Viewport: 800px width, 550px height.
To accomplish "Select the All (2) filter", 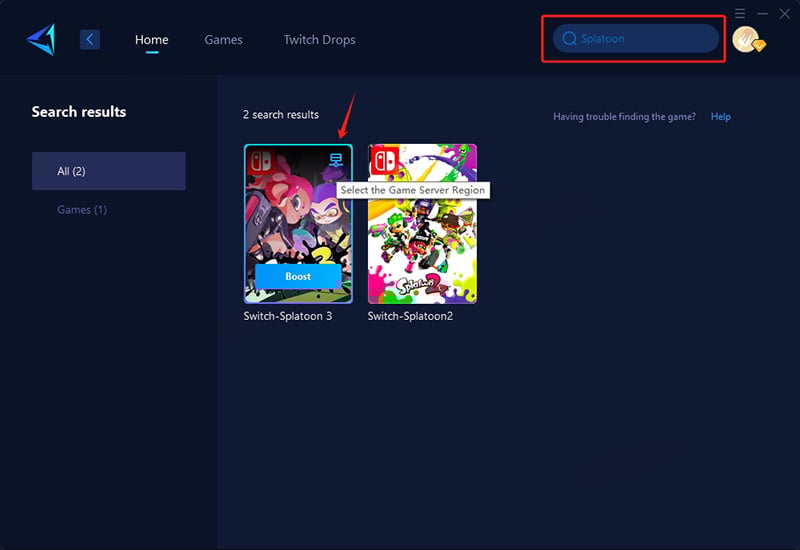I will pyautogui.click(x=109, y=171).
